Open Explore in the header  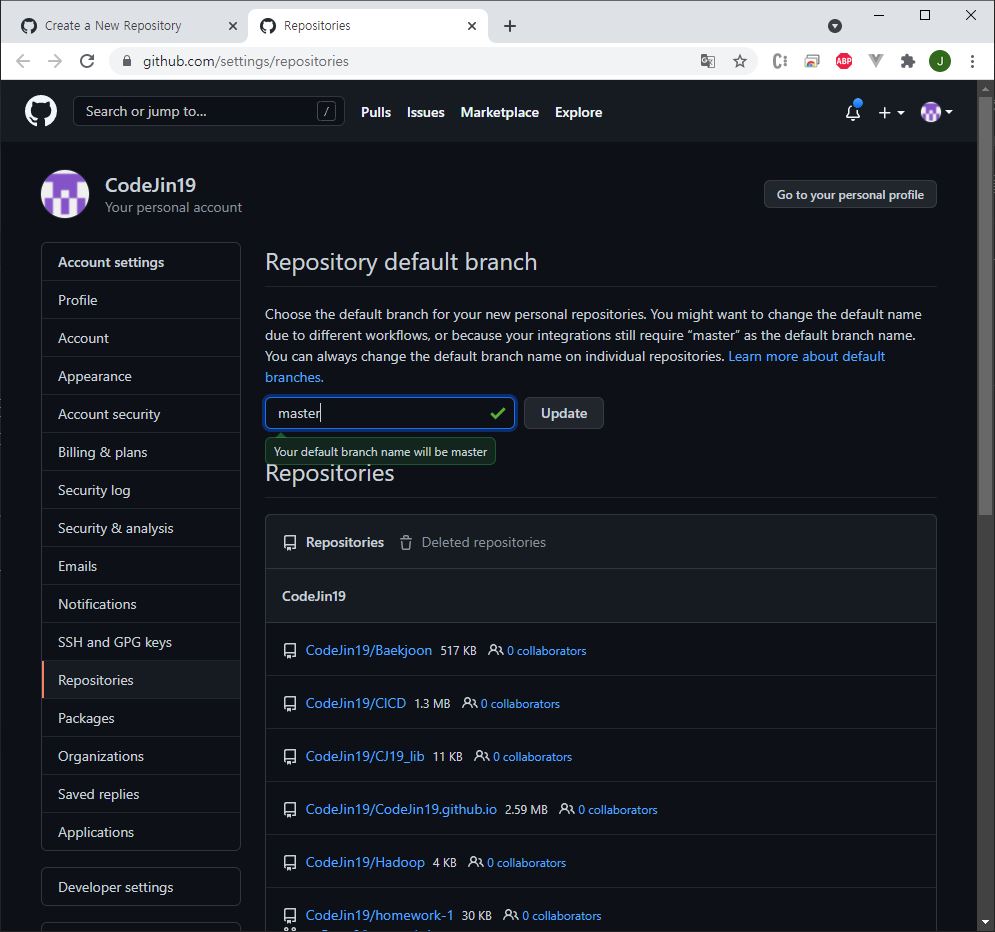[578, 112]
